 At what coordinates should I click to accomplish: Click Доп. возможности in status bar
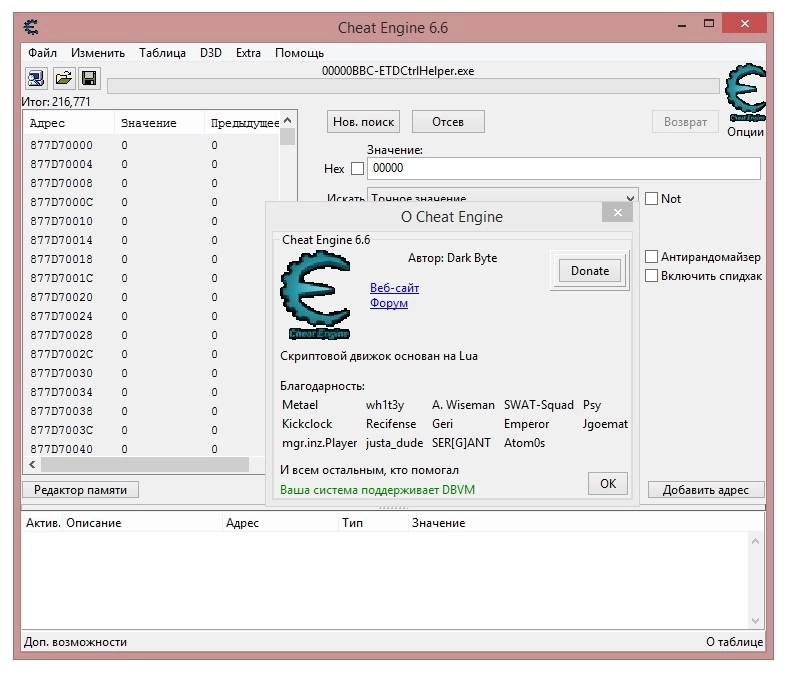click(x=75, y=642)
